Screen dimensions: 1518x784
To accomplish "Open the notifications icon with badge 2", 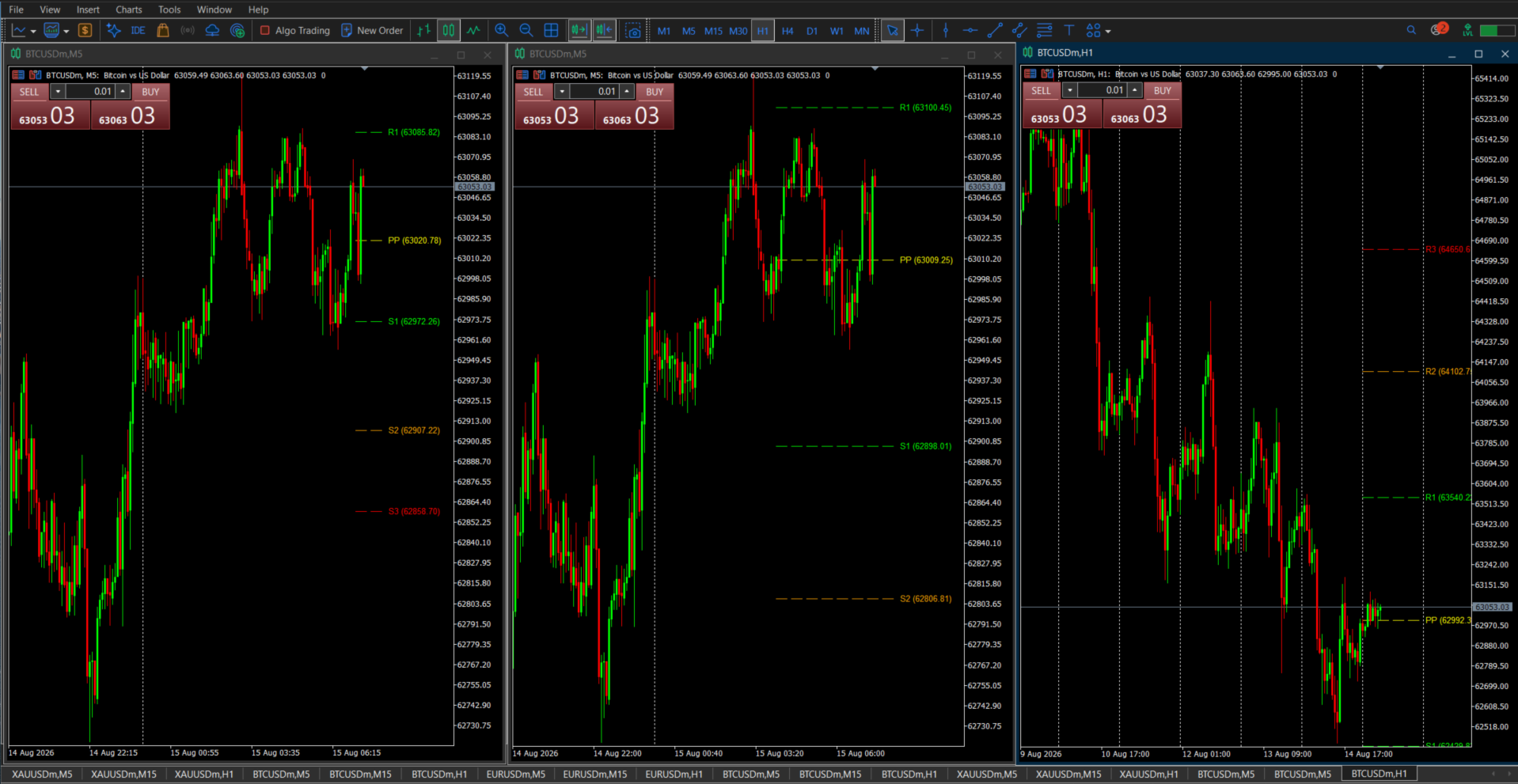I will click(x=1439, y=29).
